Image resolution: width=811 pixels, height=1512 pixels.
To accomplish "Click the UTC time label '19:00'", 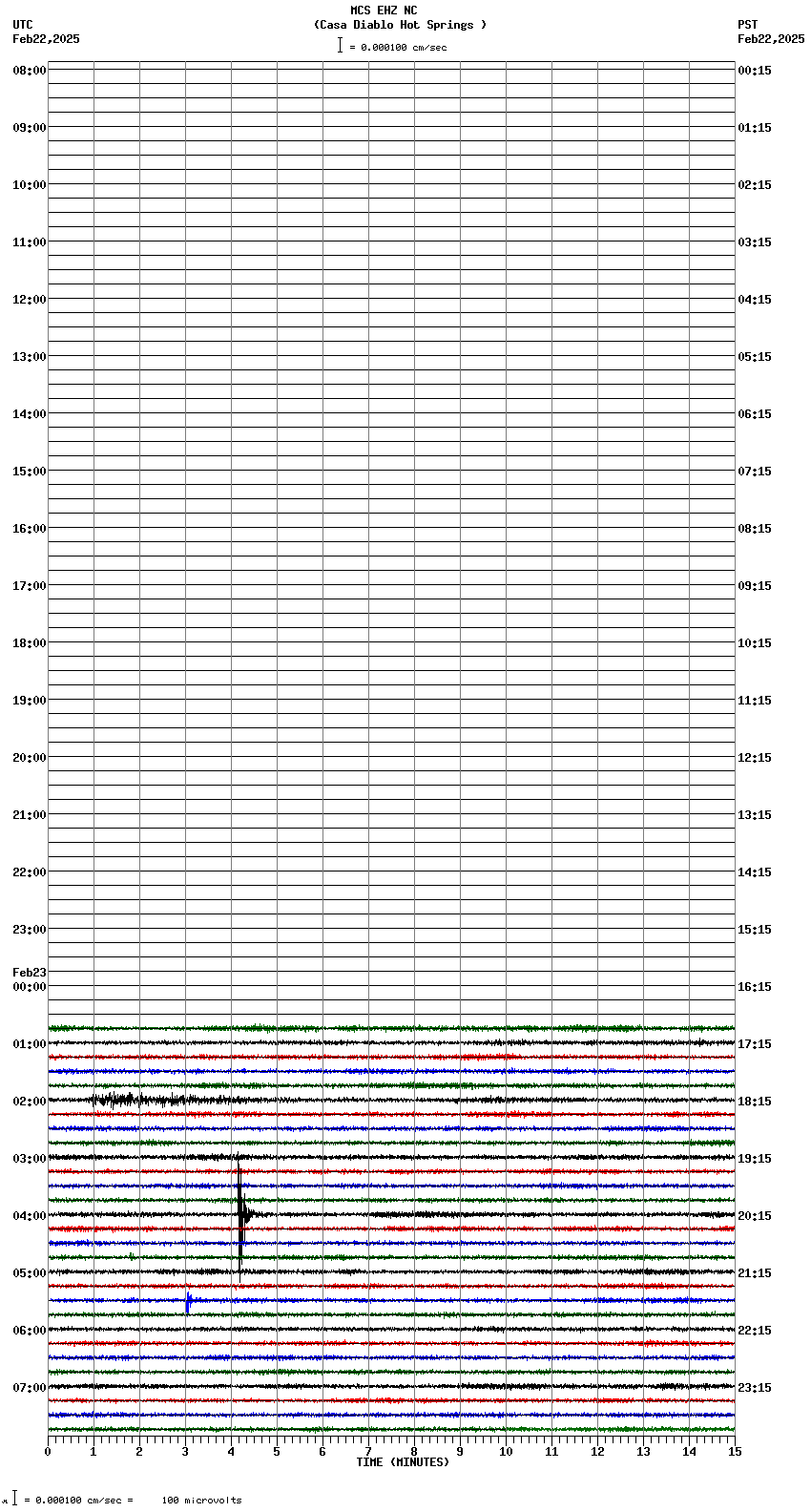I will point(30,701).
